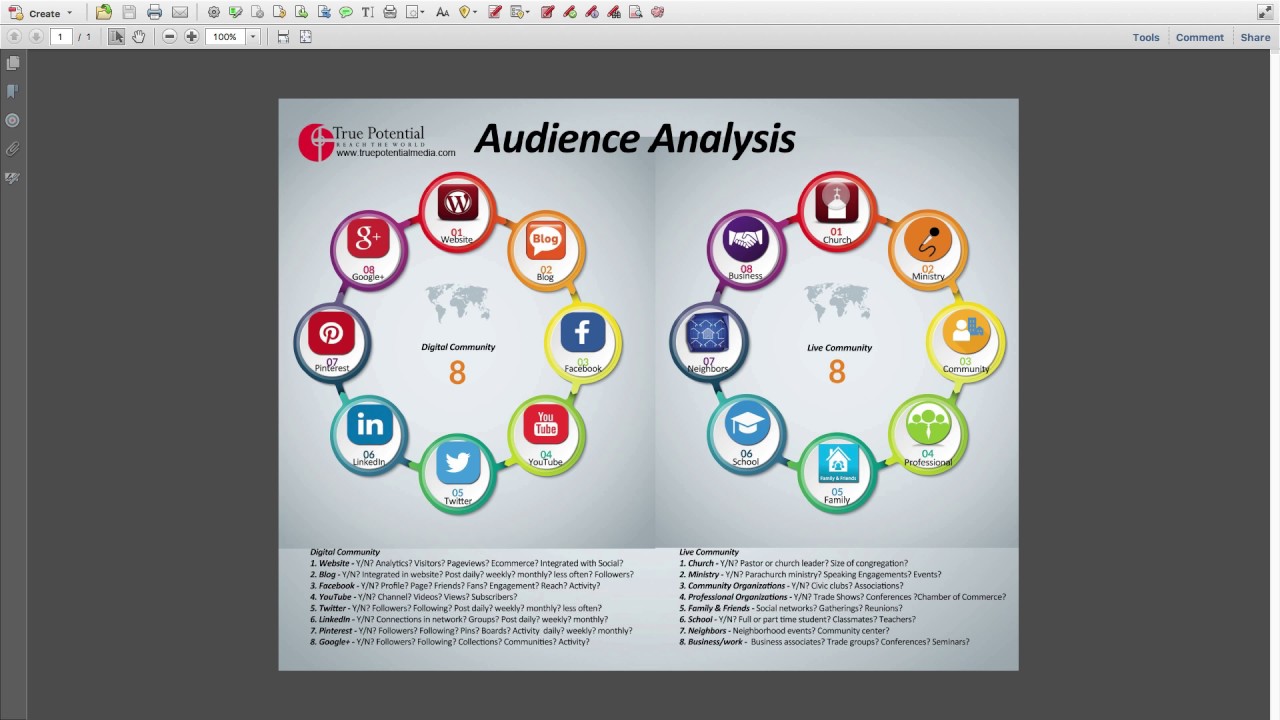This screenshot has height=720, width=1280.
Task: Open the yellow highlighter pin dropdown
Action: [x=468, y=12]
